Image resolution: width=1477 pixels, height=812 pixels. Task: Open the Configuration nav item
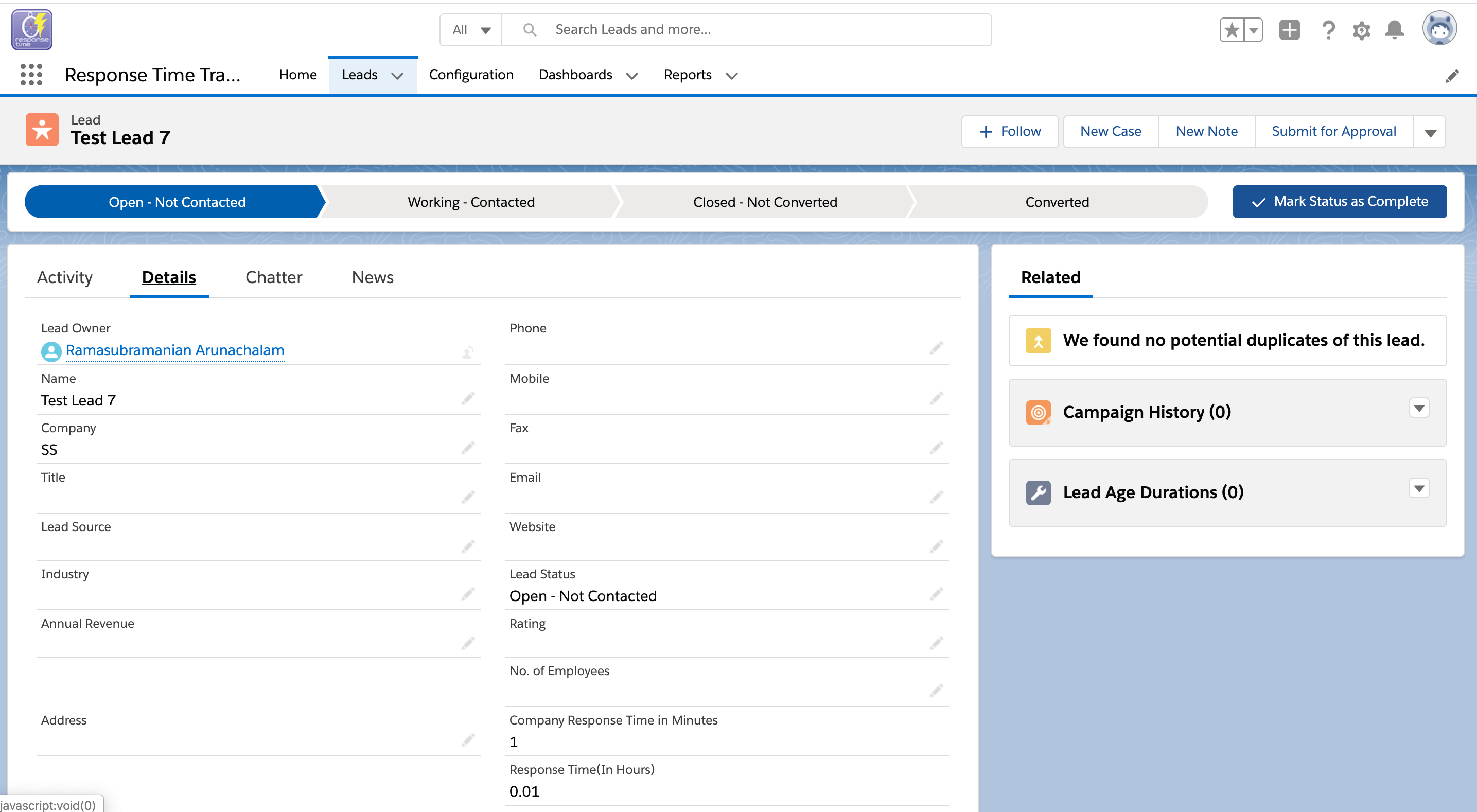pyautogui.click(x=471, y=75)
